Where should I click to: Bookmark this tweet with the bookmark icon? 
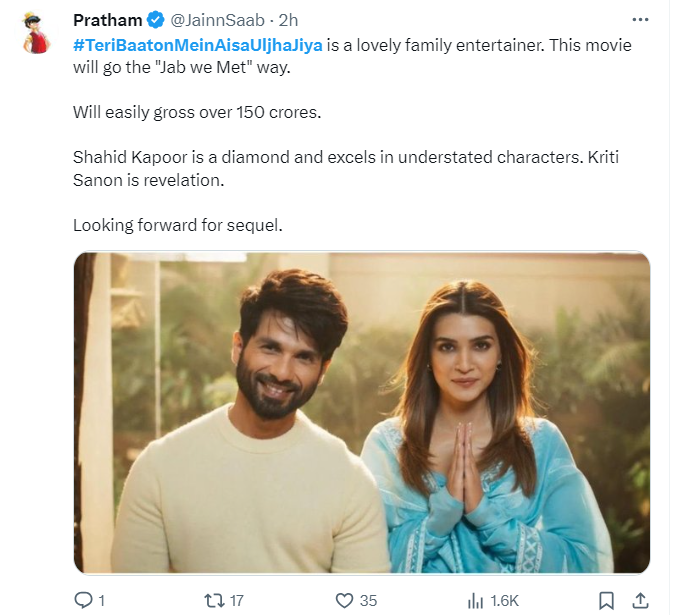[606, 600]
